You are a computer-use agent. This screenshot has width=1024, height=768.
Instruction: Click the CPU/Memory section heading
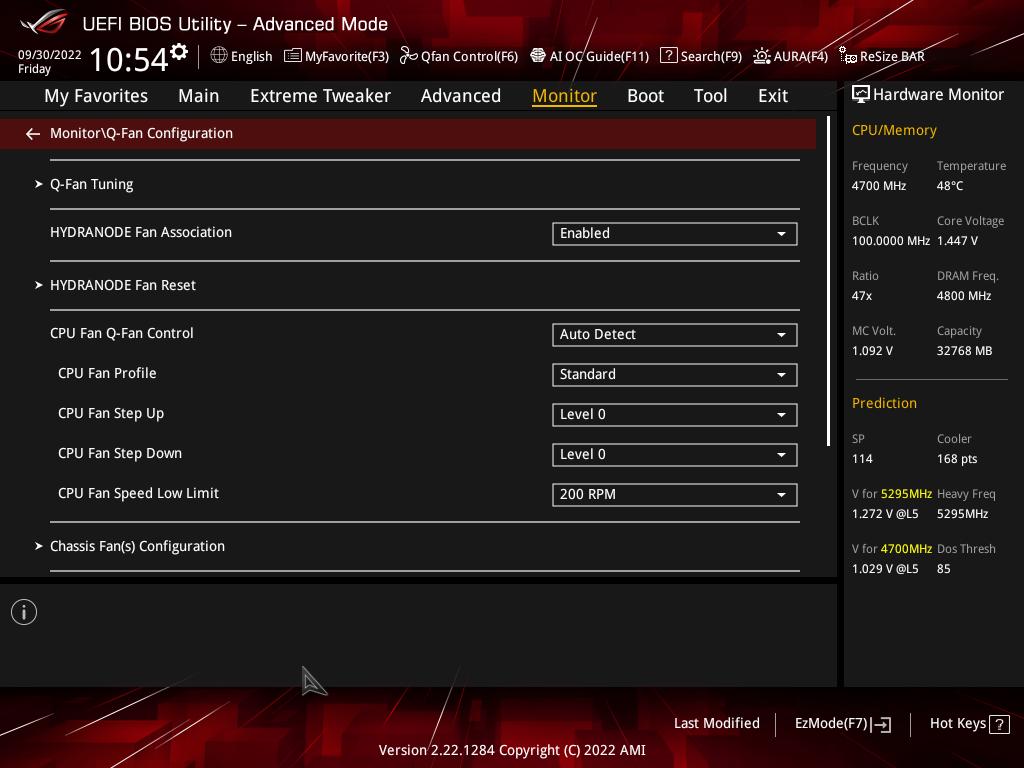(894, 131)
